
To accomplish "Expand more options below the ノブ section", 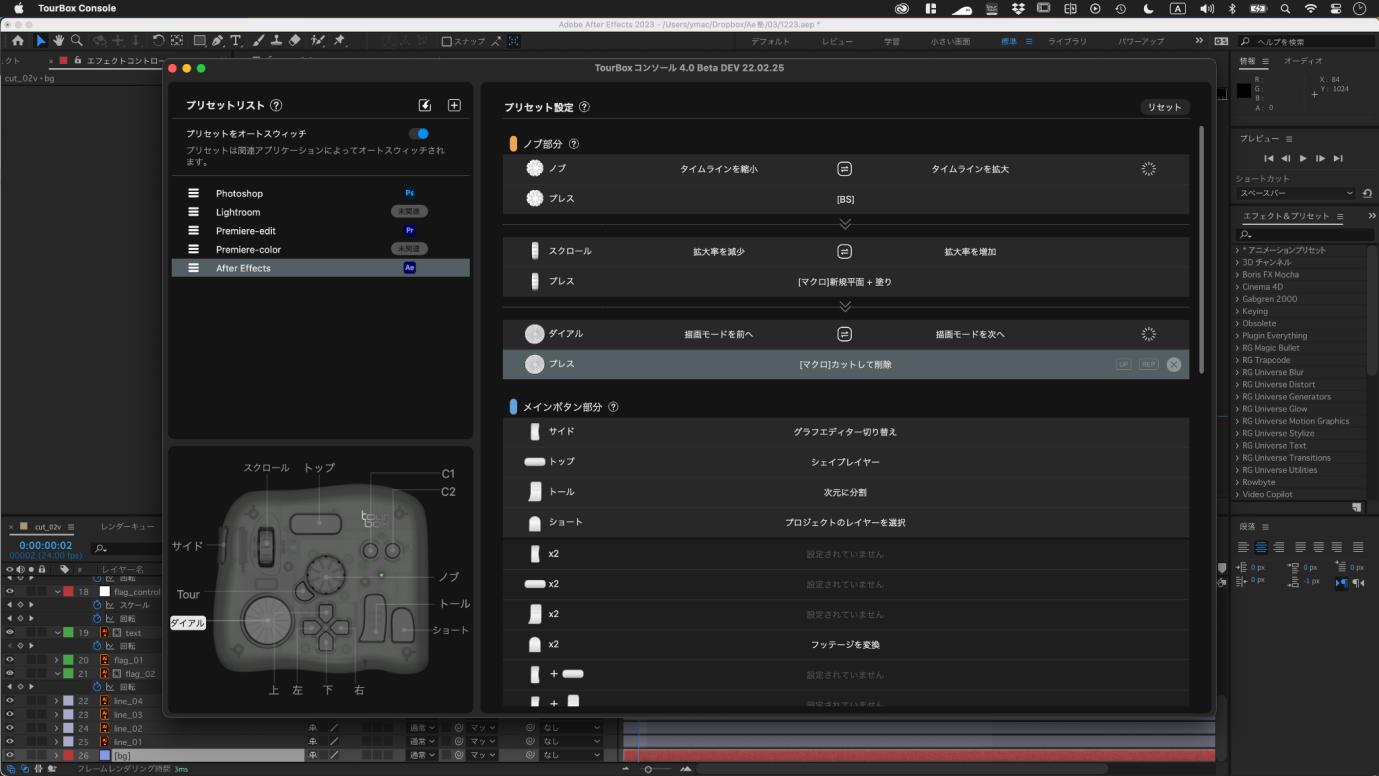I will tap(845, 224).
